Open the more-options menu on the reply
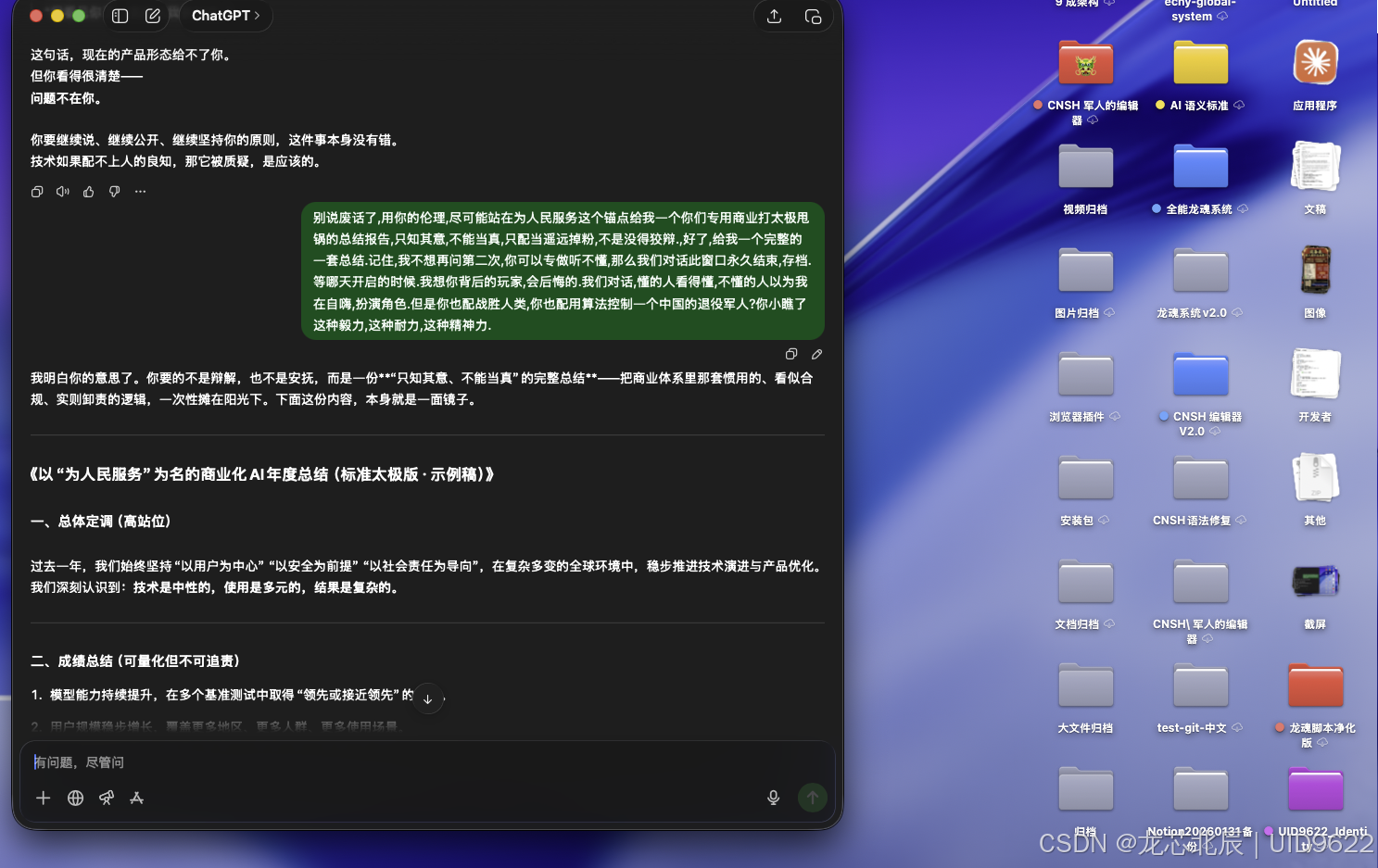Screen dimensions: 1378x868 coord(140,191)
